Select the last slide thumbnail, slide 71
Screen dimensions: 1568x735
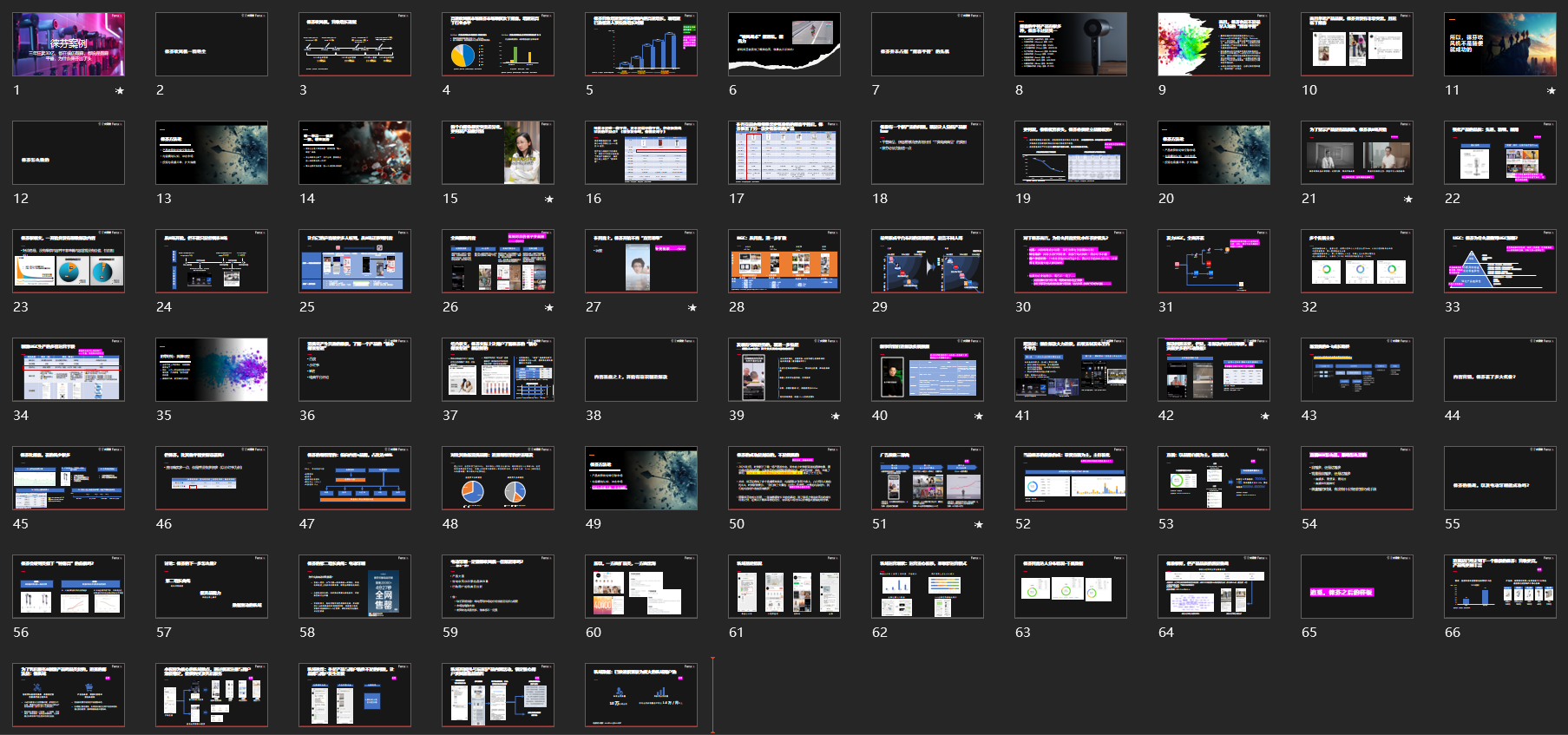641,695
